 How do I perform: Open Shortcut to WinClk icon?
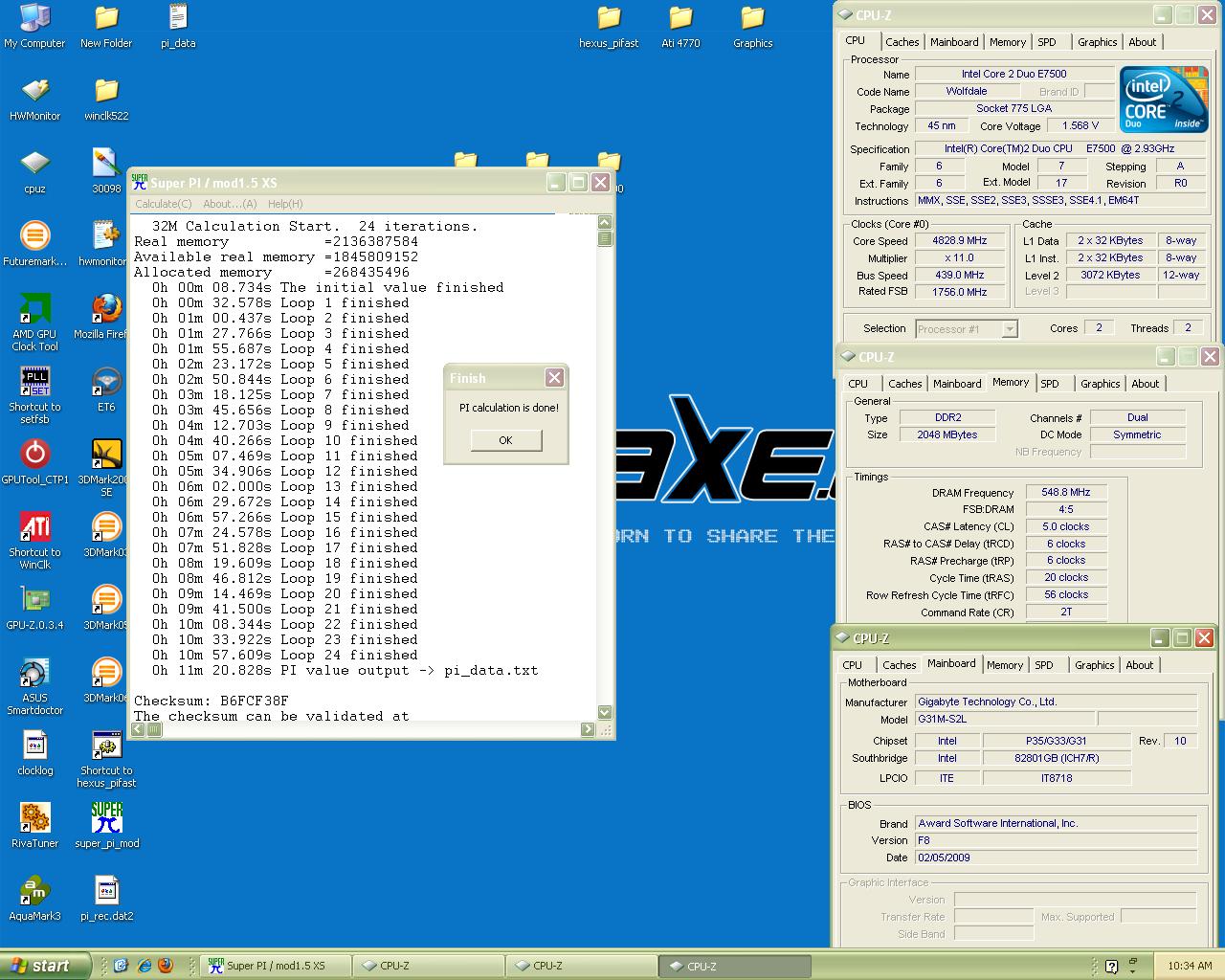coord(34,541)
